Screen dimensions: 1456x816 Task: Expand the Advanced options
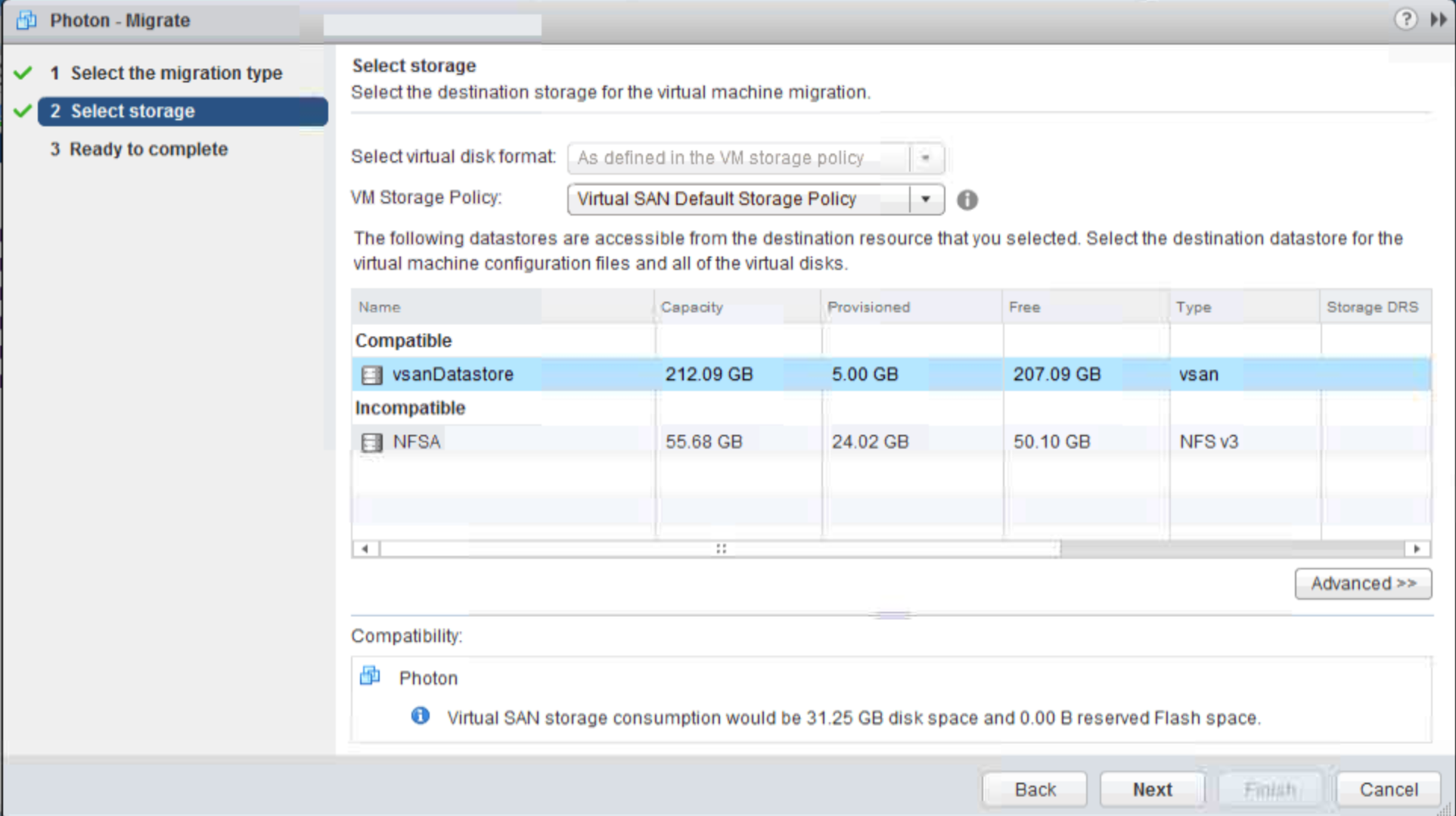click(1362, 584)
